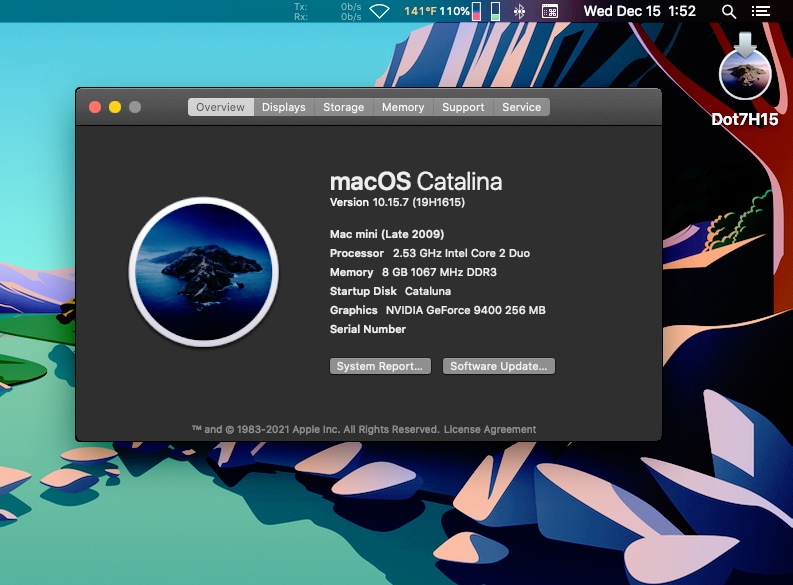Click the green disk gauge icon
Image resolution: width=793 pixels, height=585 pixels.
(496, 11)
